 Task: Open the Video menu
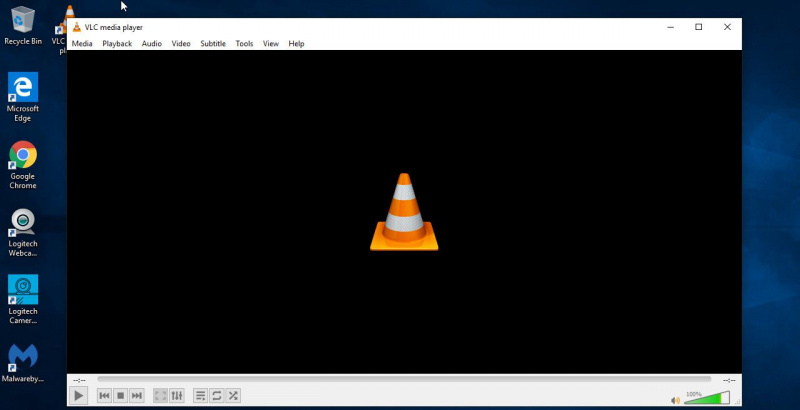[x=181, y=43]
